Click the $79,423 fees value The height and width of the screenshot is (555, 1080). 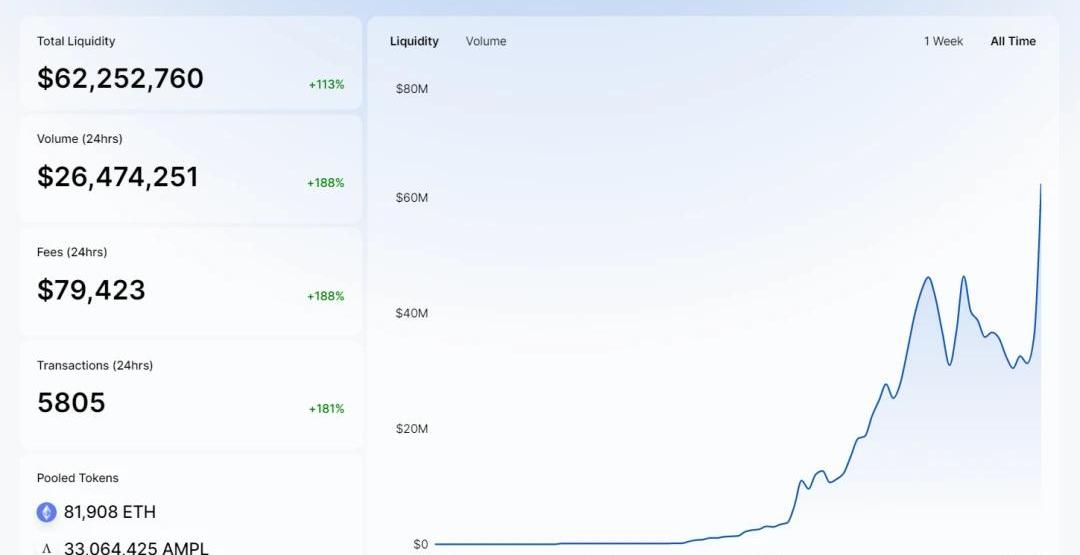point(91,290)
